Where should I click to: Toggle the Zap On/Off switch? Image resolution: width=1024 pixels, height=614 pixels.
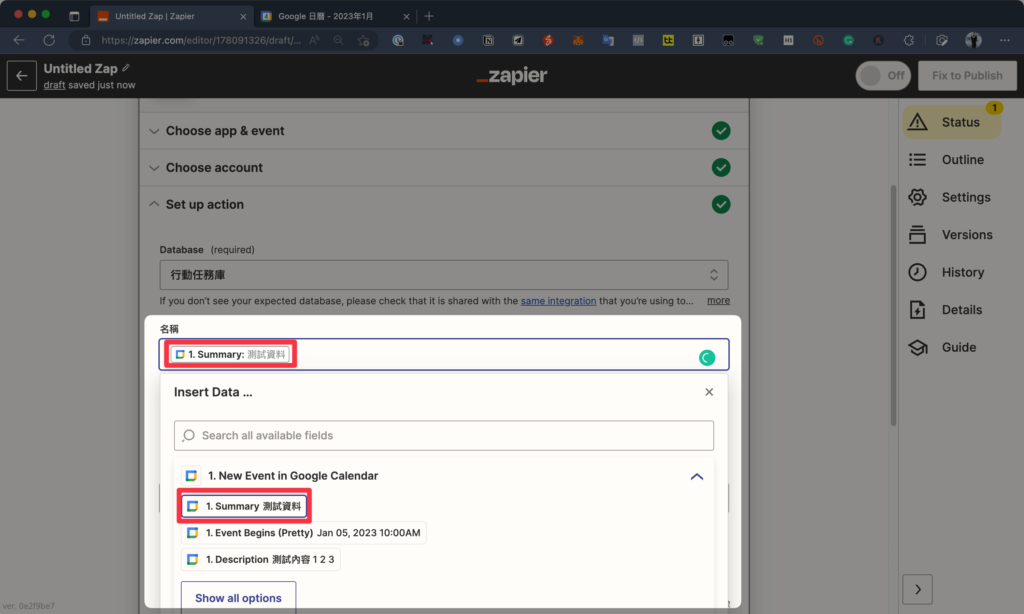click(x=883, y=76)
